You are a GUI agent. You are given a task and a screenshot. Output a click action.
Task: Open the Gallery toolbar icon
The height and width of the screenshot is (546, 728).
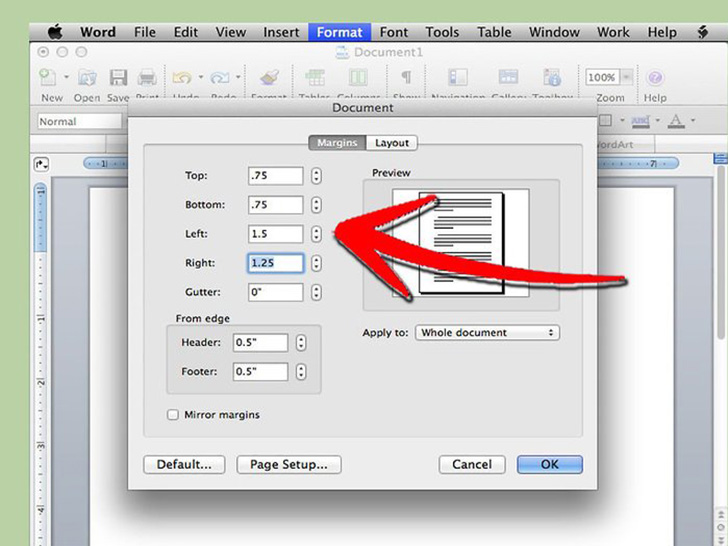coord(508,77)
